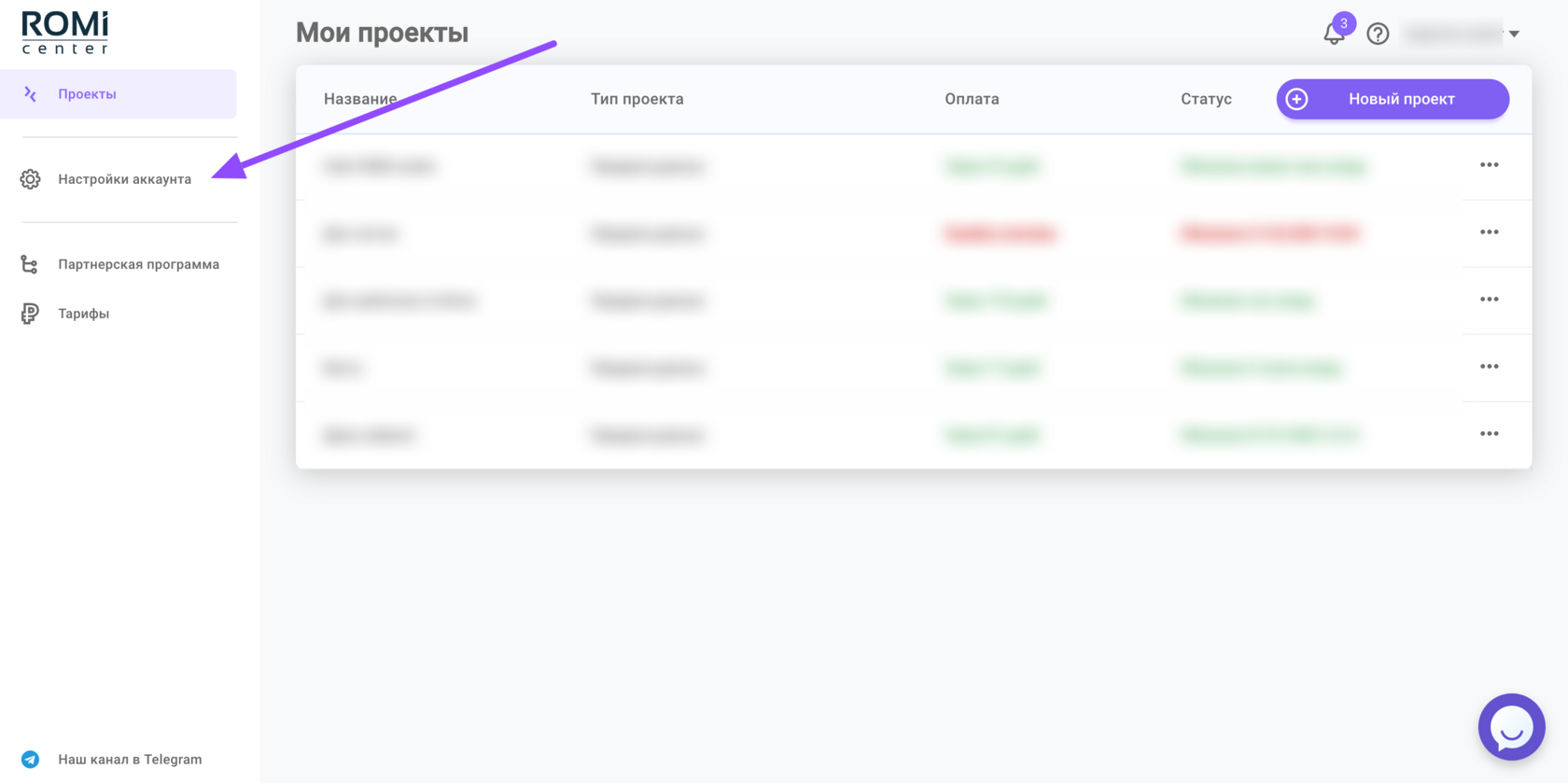
Task: Open the notifications bell icon
Action: [1334, 35]
